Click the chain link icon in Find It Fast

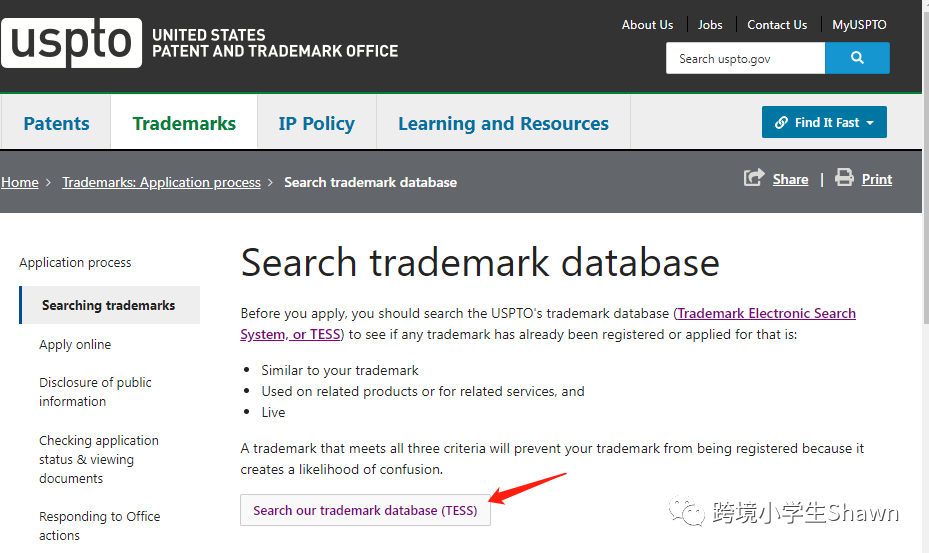[x=781, y=122]
